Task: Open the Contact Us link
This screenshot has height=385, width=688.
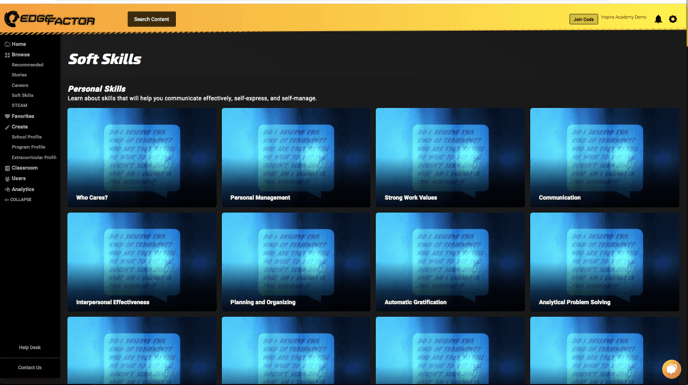Action: pyautogui.click(x=29, y=367)
